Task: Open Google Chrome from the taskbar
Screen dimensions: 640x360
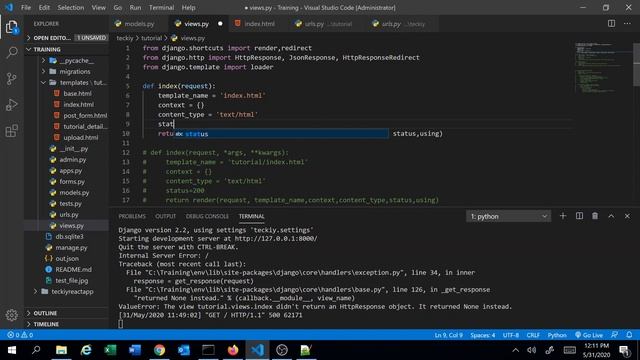Action: (x=159, y=350)
